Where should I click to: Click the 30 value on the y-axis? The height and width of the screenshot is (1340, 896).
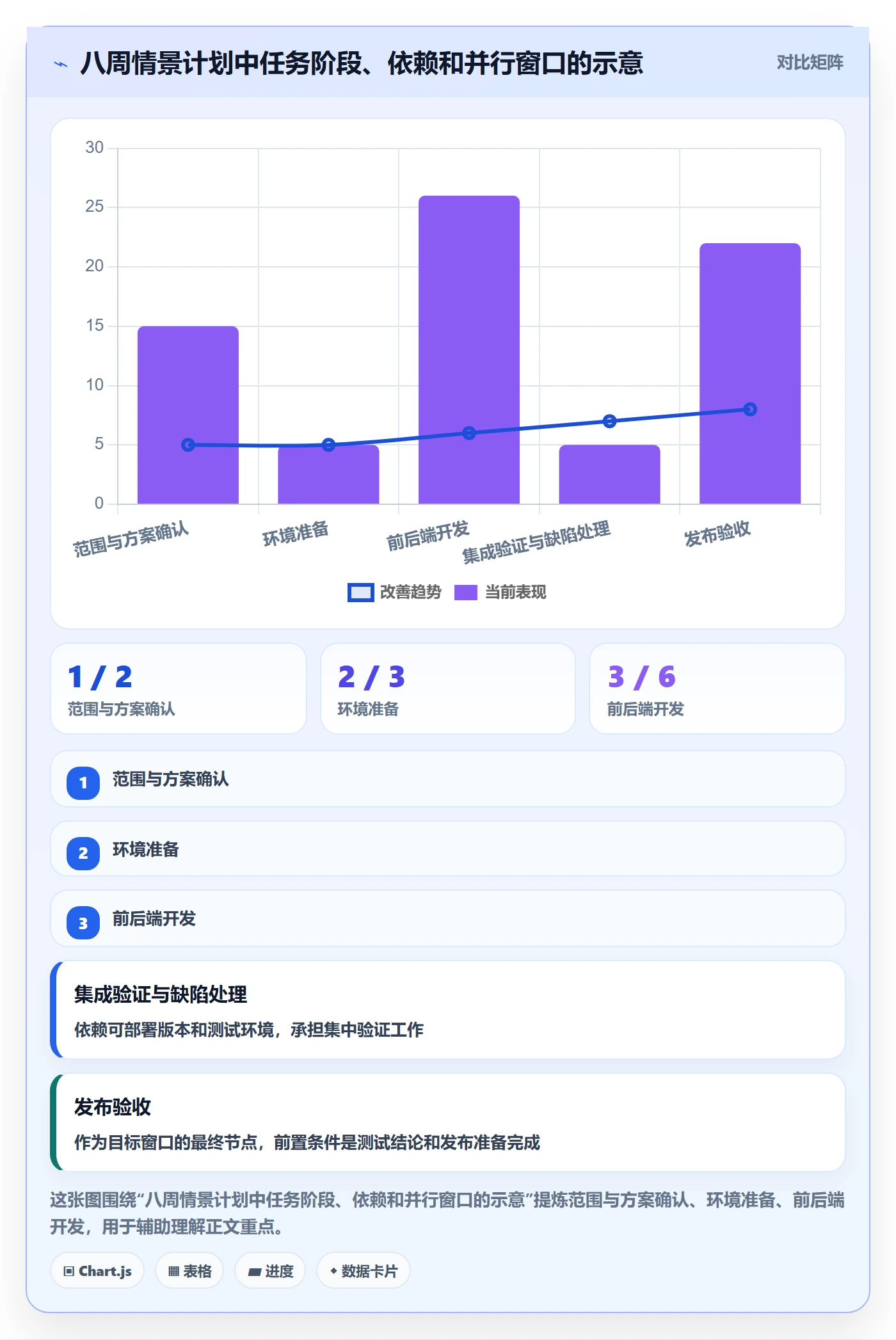[x=95, y=148]
